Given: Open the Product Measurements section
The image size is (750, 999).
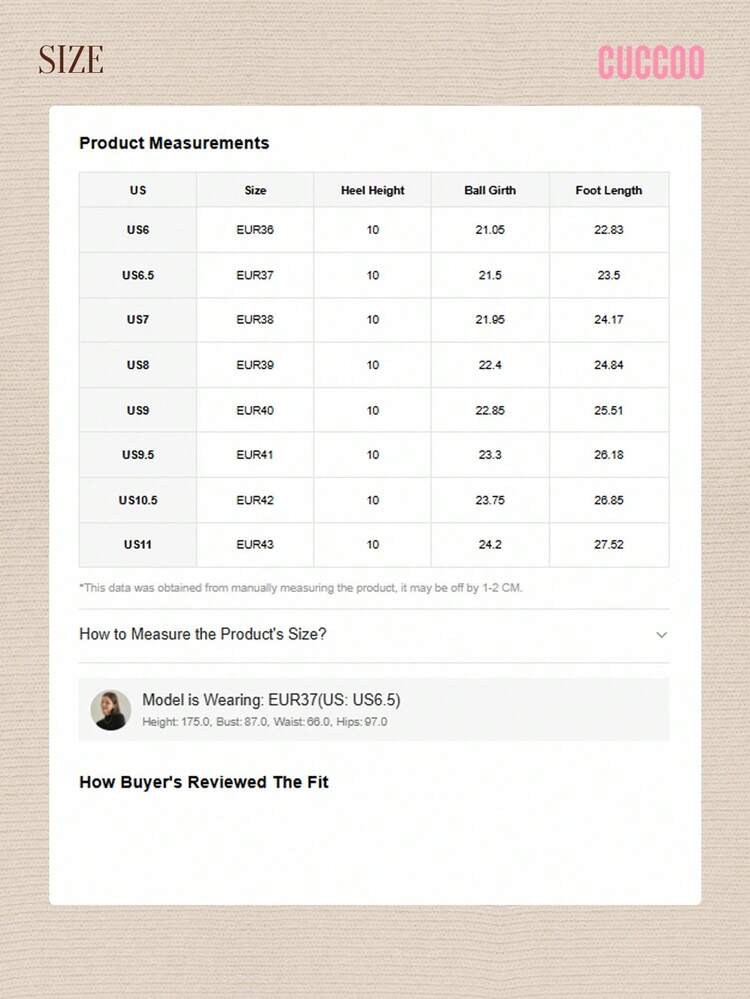Looking at the screenshot, I should point(174,143).
